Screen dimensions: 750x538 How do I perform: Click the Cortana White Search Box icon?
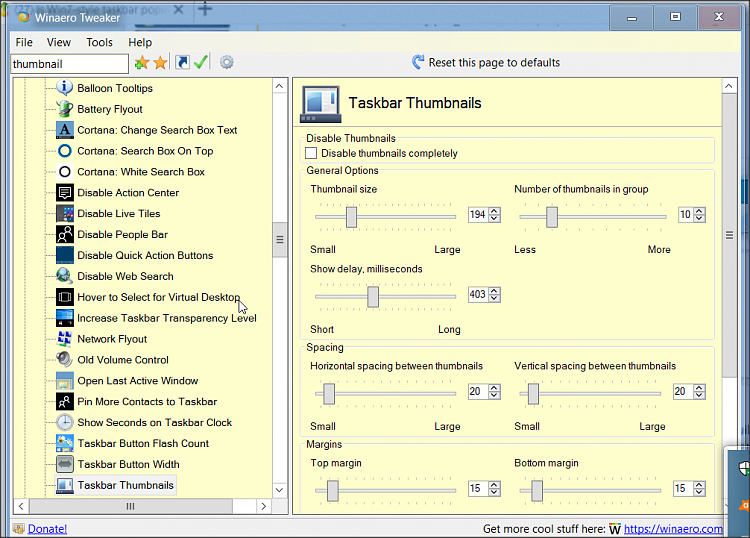(65, 172)
